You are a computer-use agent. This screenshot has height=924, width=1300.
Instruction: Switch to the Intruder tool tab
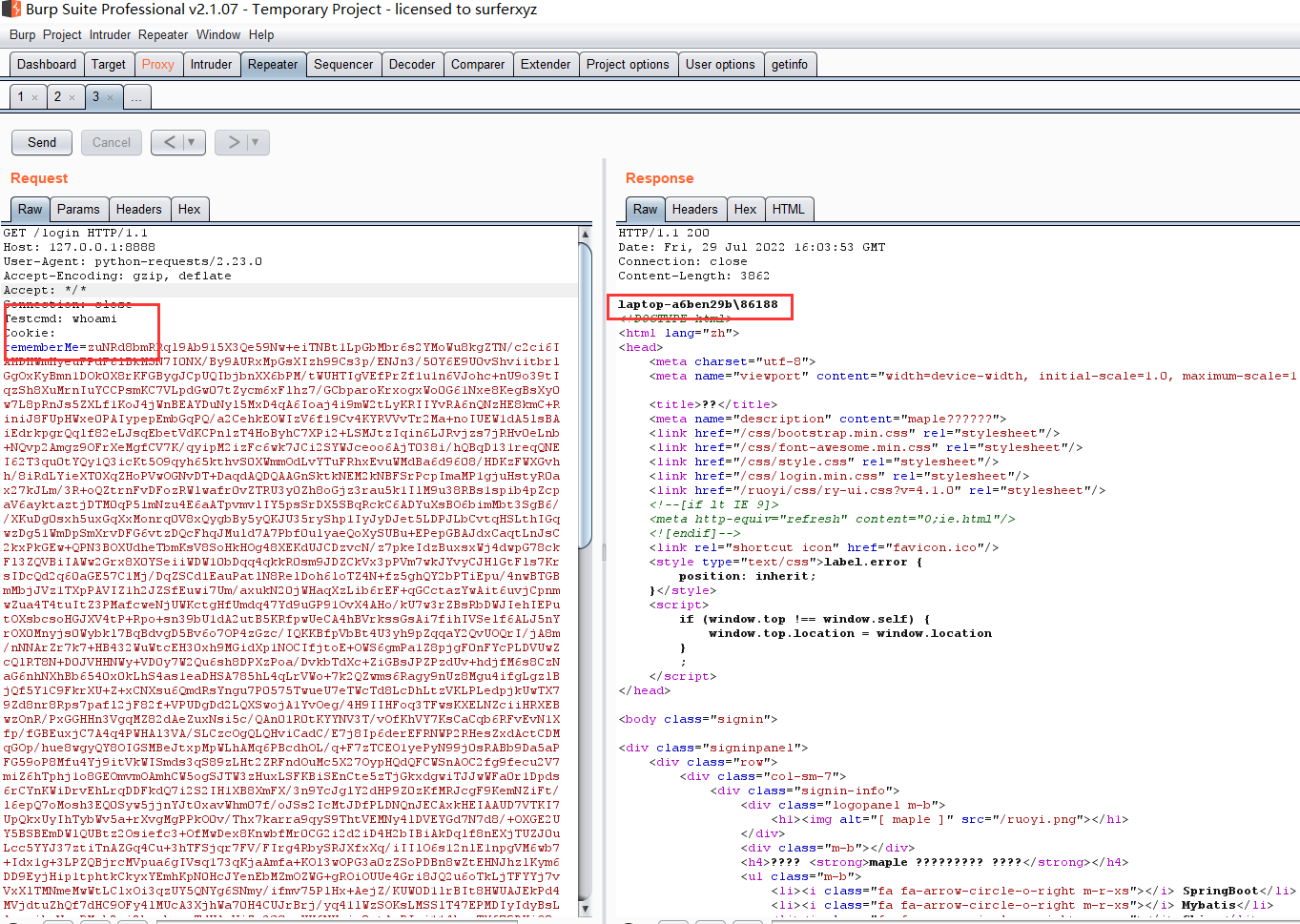(211, 65)
